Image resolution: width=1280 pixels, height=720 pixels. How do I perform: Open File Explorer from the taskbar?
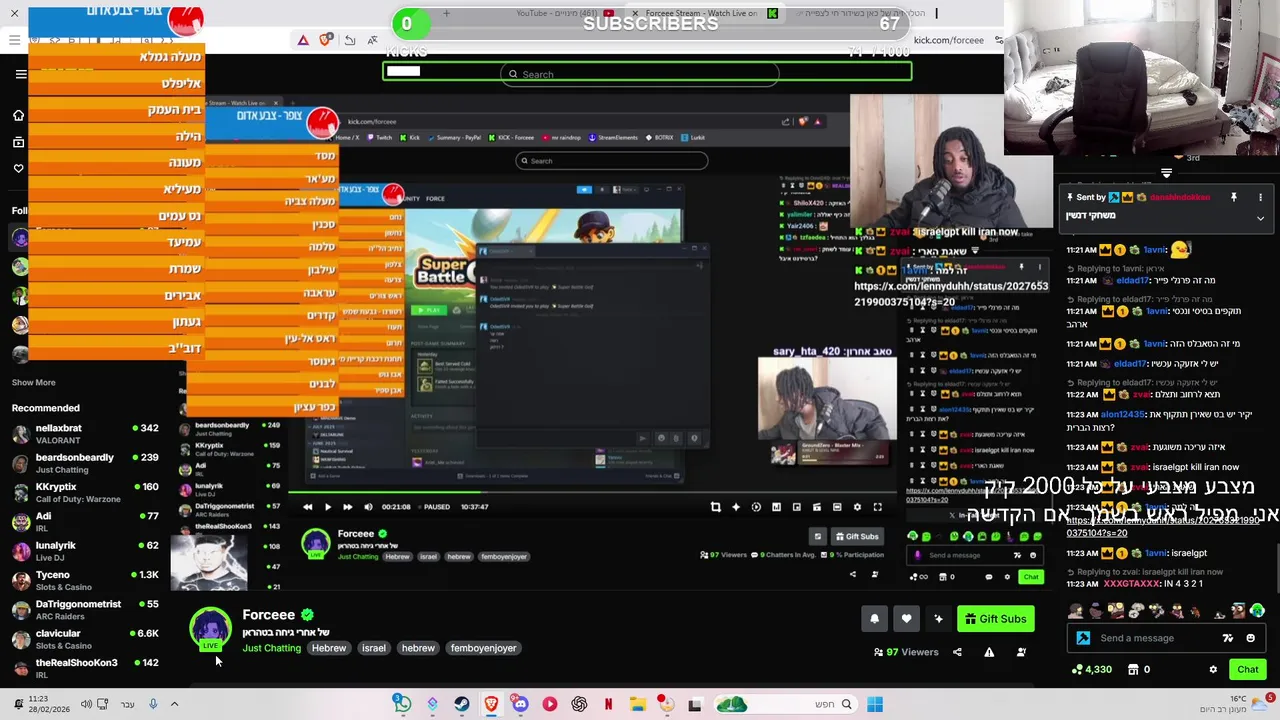(637, 704)
